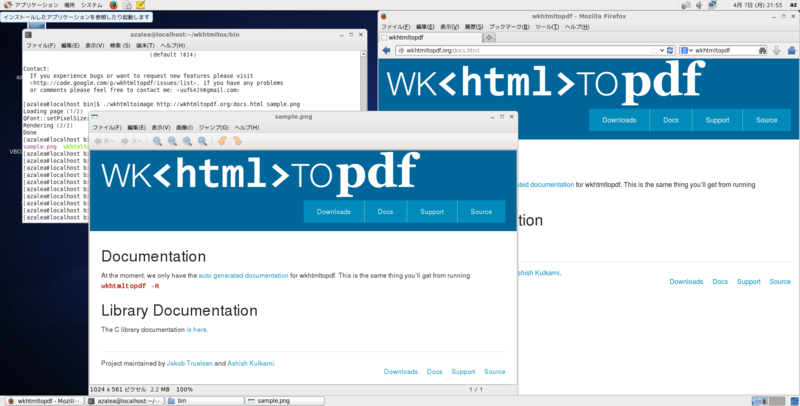Viewport: 800px width, 406px height.
Task: Click footer Support link in Firefox page
Action: [x=748, y=282]
